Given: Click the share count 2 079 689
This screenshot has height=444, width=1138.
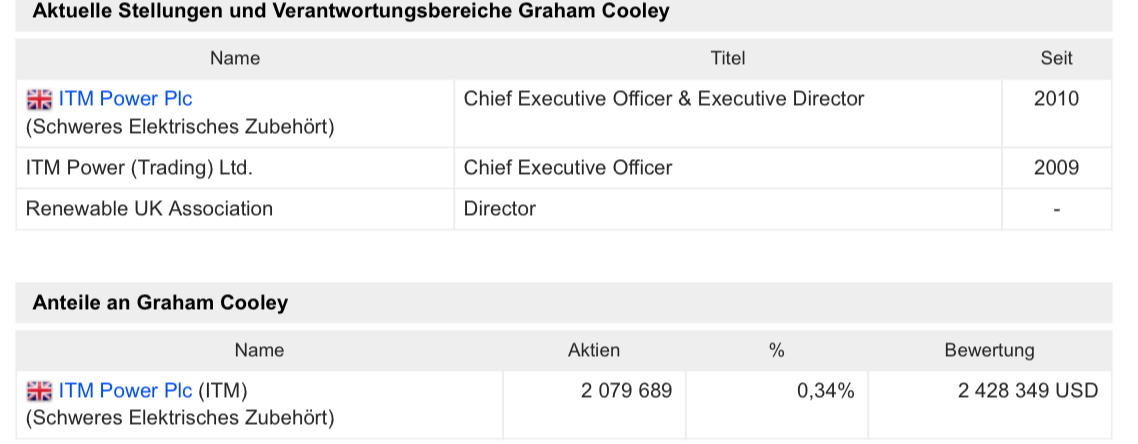Looking at the screenshot, I should pos(626,391).
